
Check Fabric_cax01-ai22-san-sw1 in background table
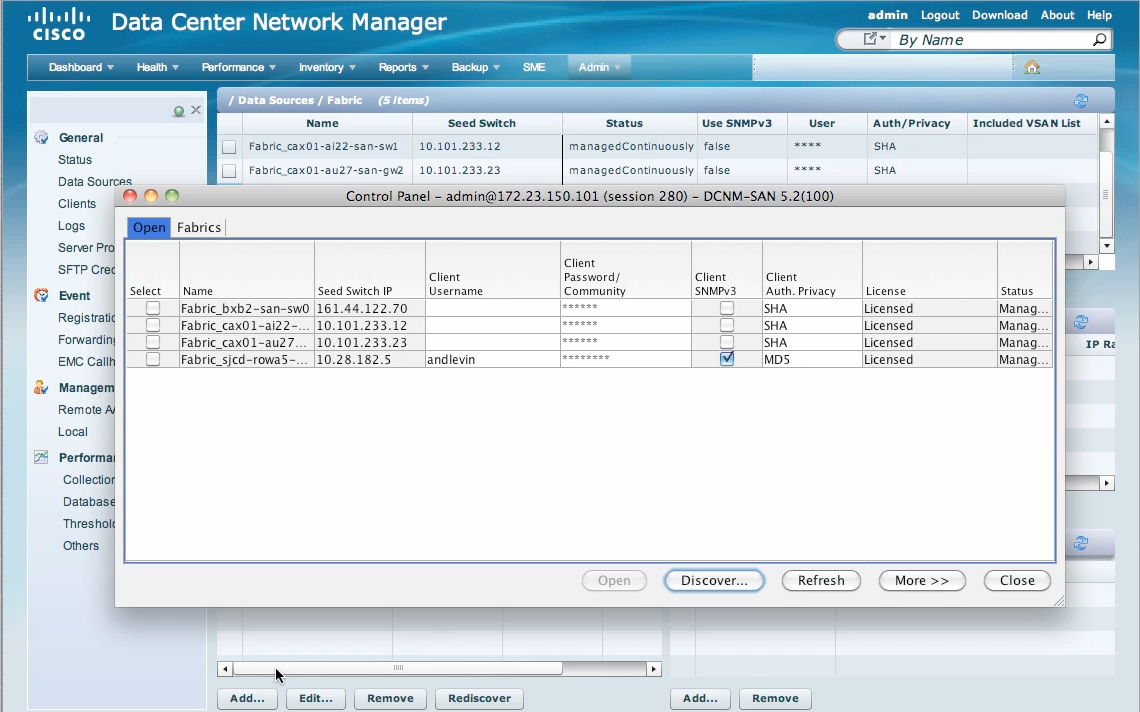229,147
